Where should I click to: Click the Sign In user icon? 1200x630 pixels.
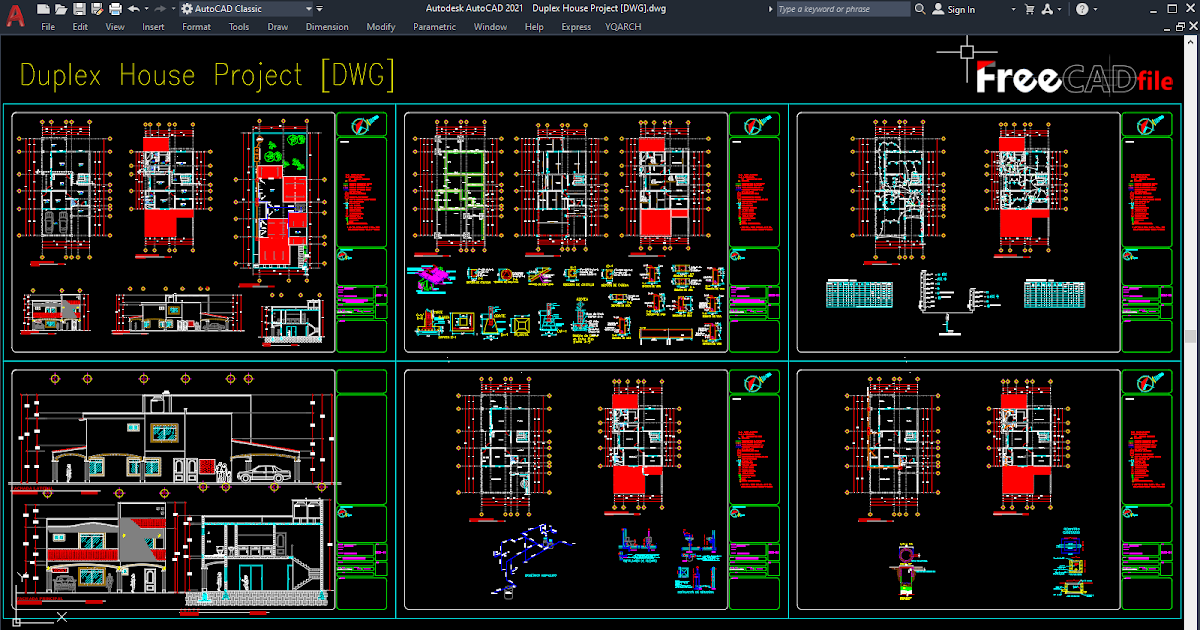click(x=938, y=9)
